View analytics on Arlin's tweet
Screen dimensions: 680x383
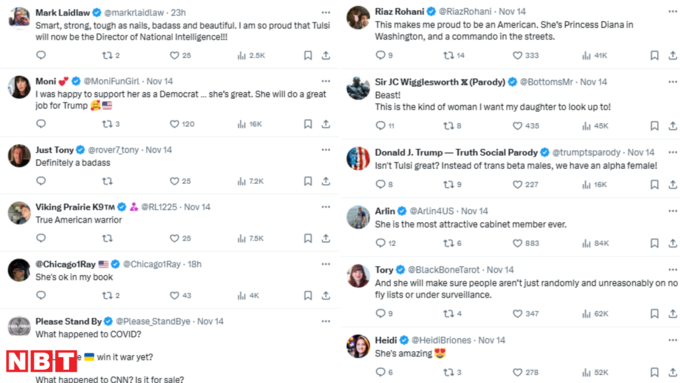[x=595, y=243]
